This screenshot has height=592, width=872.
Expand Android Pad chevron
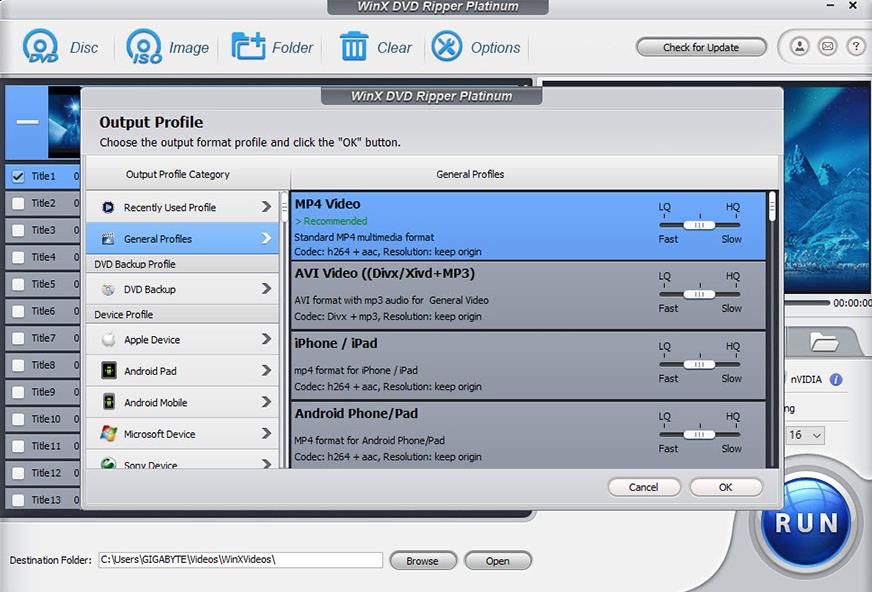[x=266, y=370]
